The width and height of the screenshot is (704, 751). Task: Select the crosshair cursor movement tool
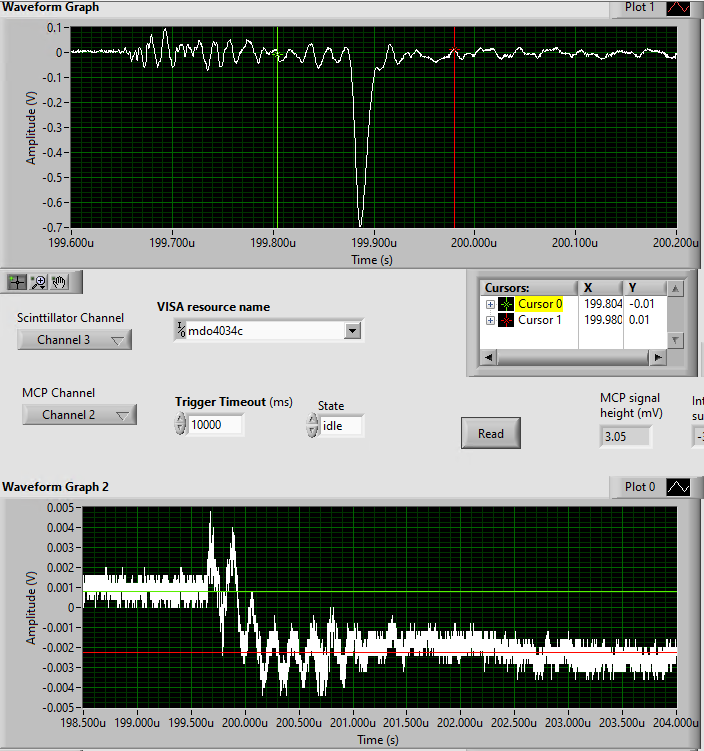point(17,282)
